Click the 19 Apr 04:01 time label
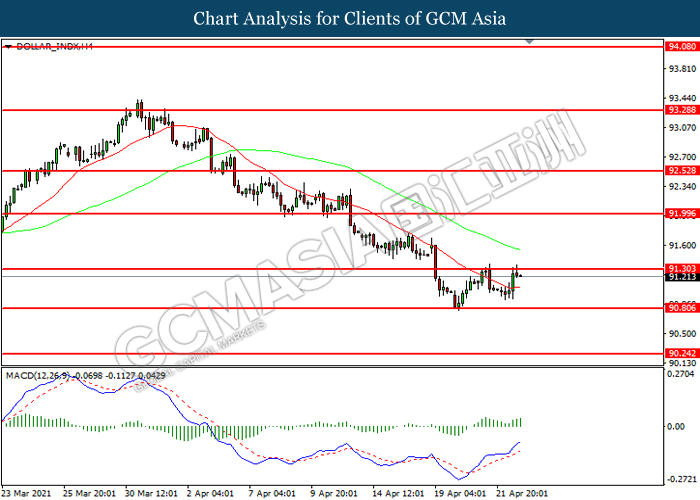Screen dimensions: 700x500 point(461,493)
